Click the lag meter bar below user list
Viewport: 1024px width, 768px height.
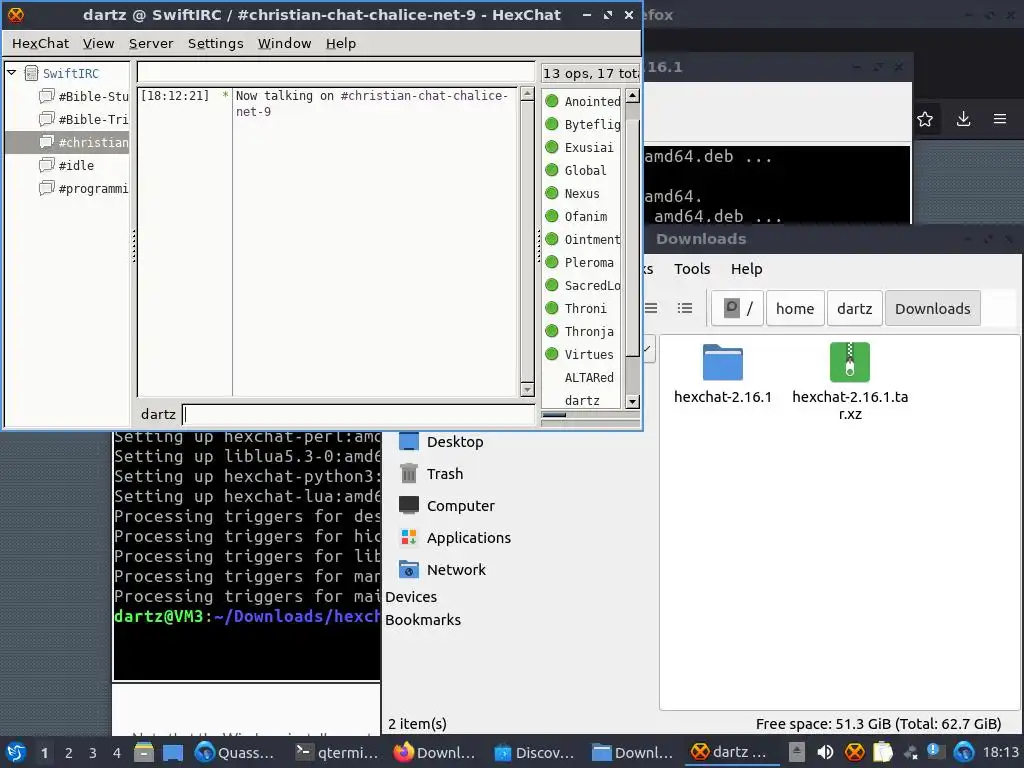coord(590,415)
